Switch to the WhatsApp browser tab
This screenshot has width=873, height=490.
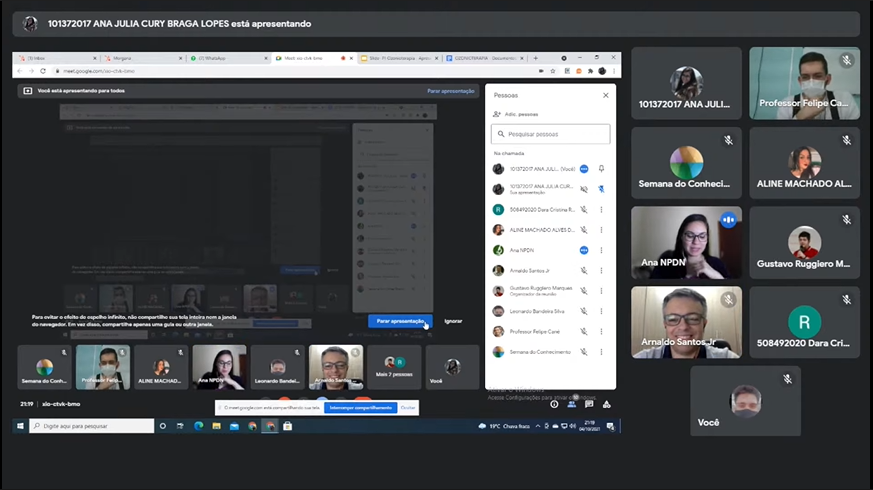pos(215,58)
